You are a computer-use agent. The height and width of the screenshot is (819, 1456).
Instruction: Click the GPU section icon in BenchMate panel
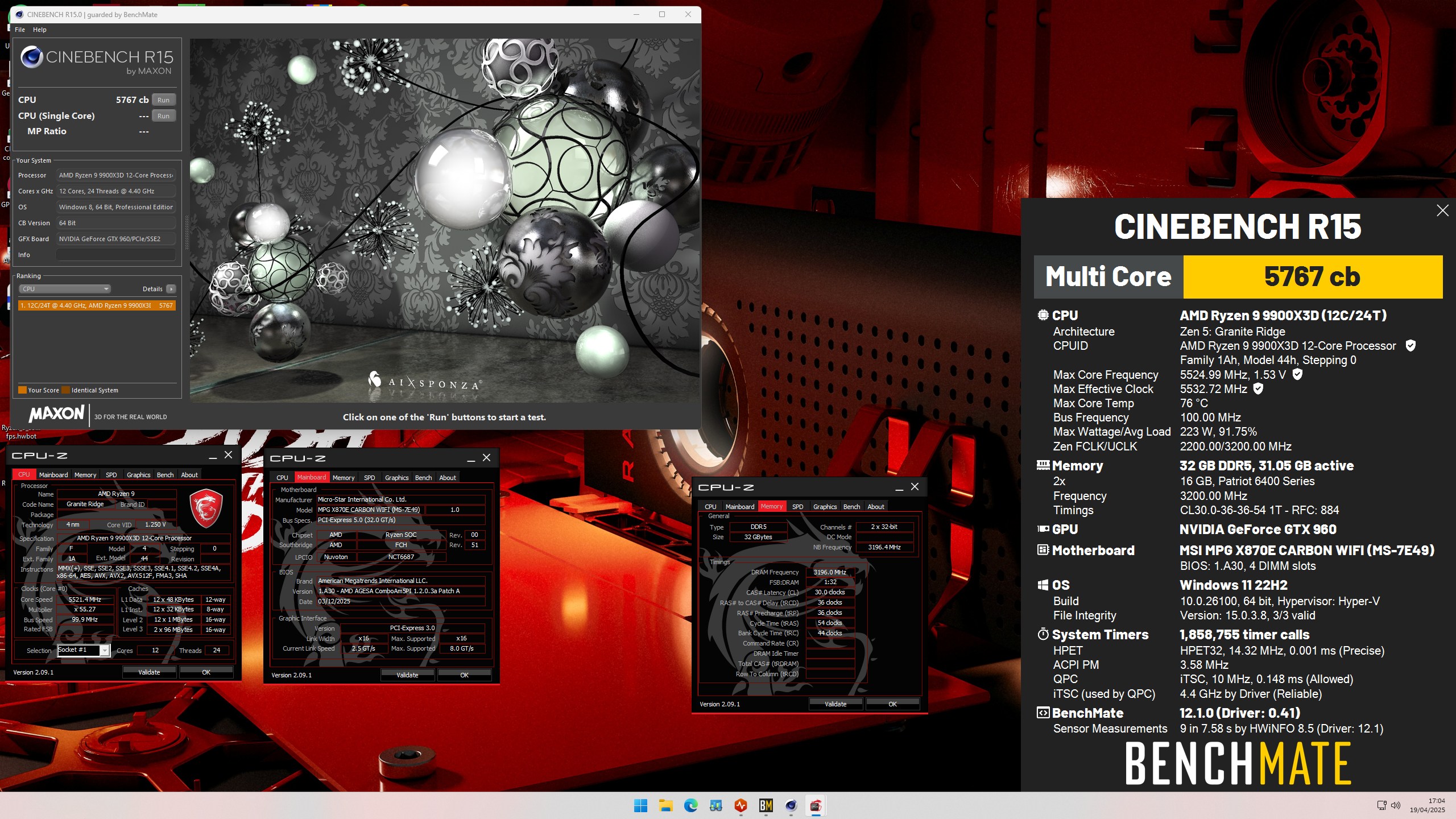click(x=1043, y=529)
